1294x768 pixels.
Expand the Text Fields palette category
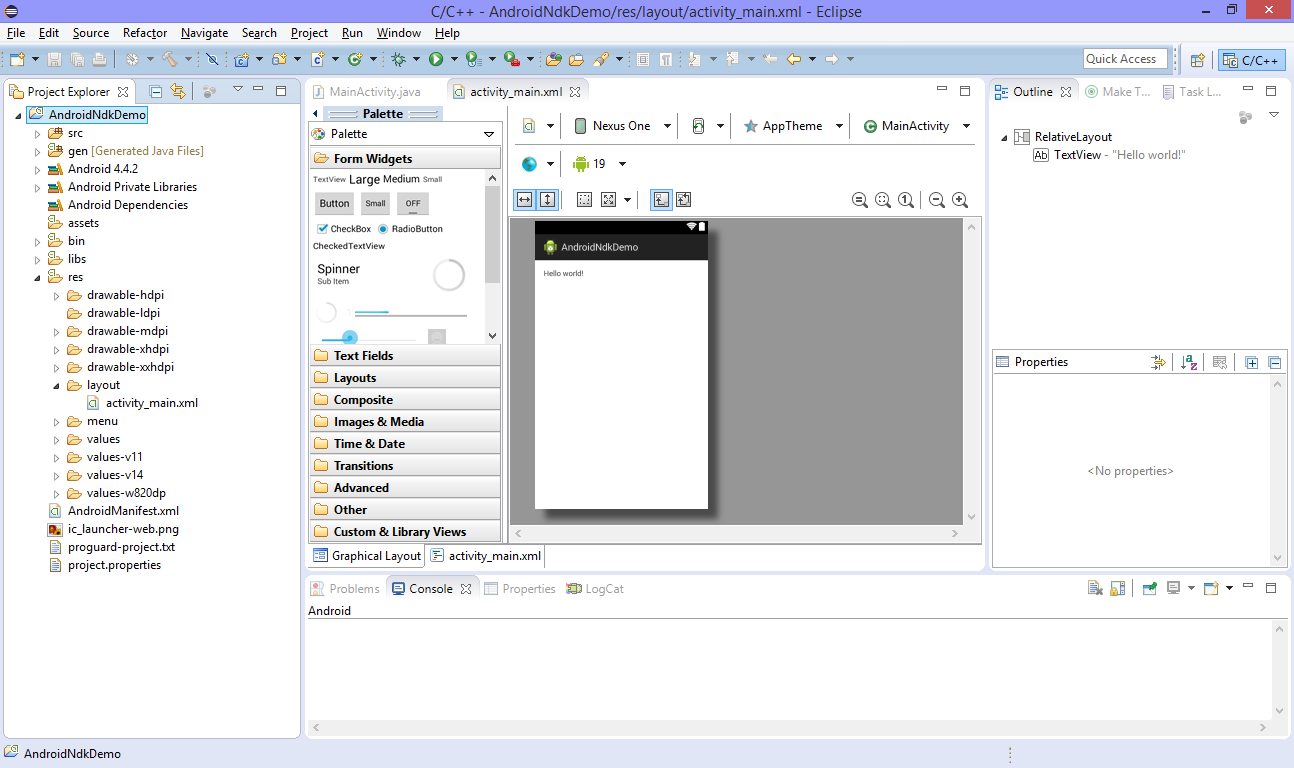coord(364,356)
